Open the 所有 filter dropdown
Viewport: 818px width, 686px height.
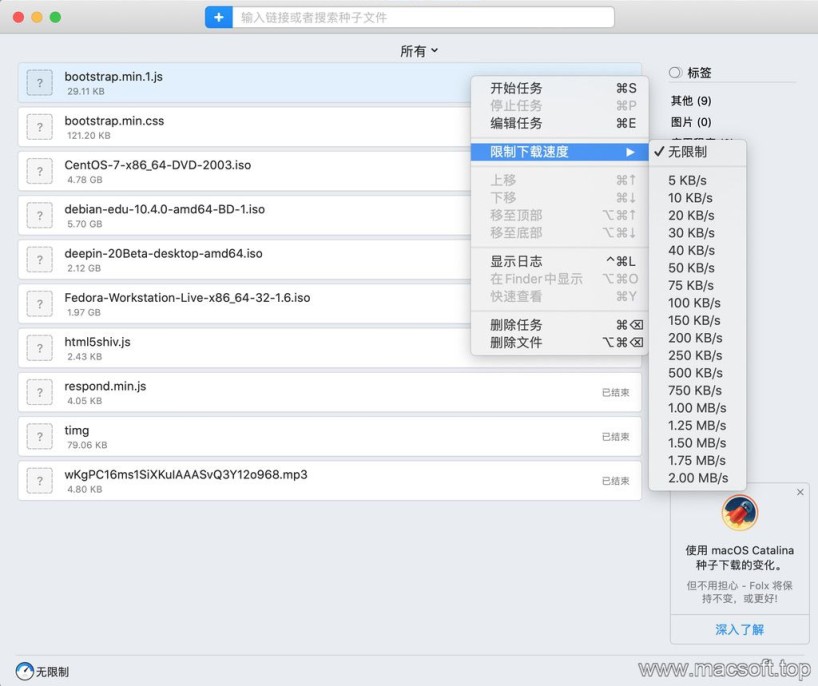point(419,51)
